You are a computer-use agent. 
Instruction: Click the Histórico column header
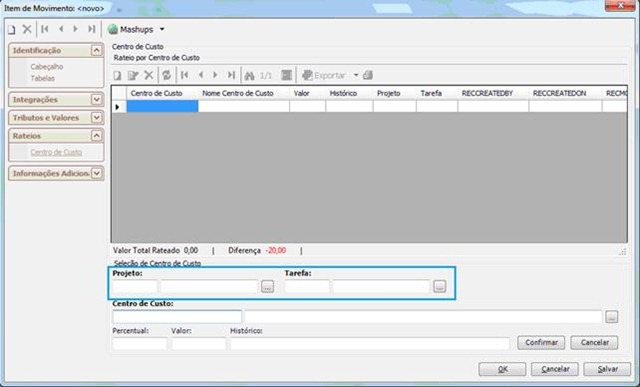(x=349, y=93)
